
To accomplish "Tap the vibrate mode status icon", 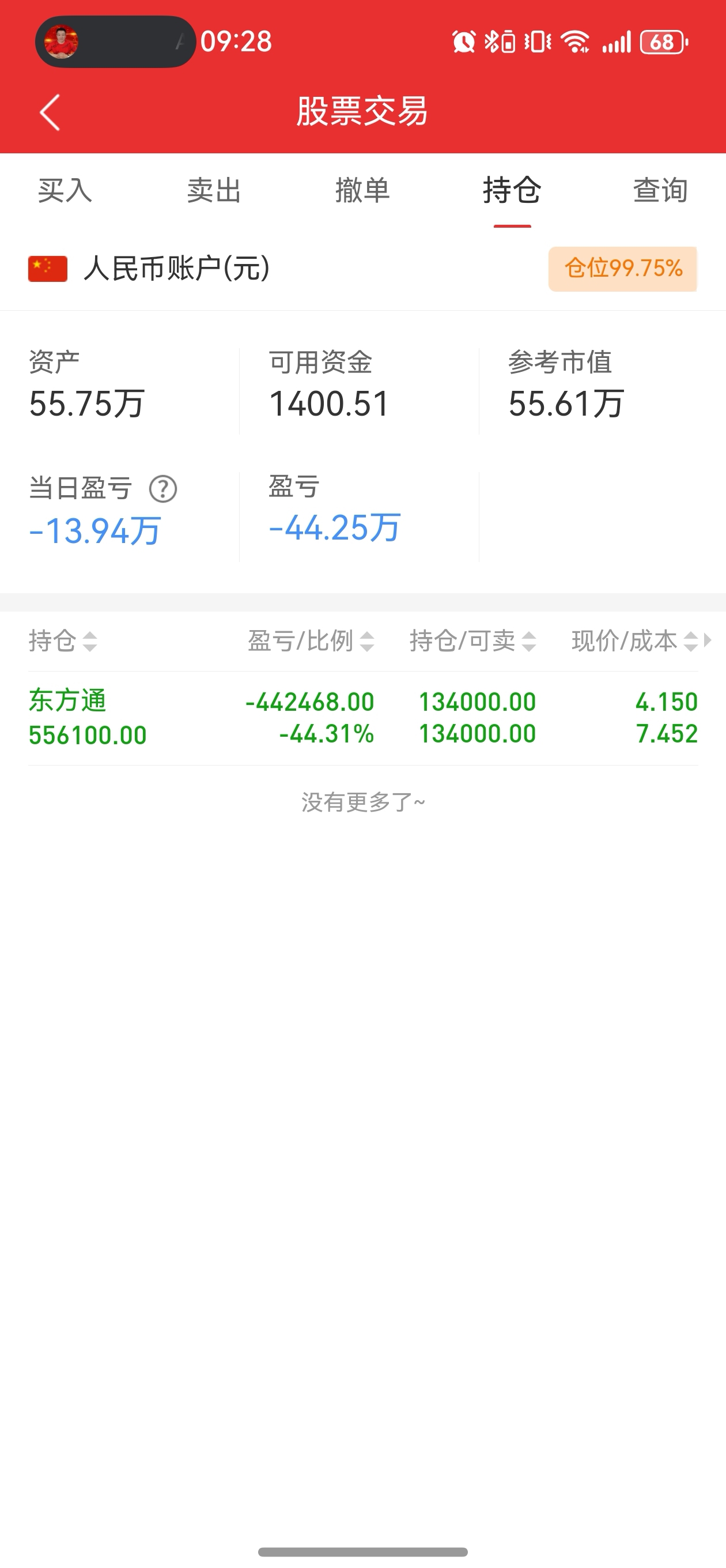I will (538, 42).
